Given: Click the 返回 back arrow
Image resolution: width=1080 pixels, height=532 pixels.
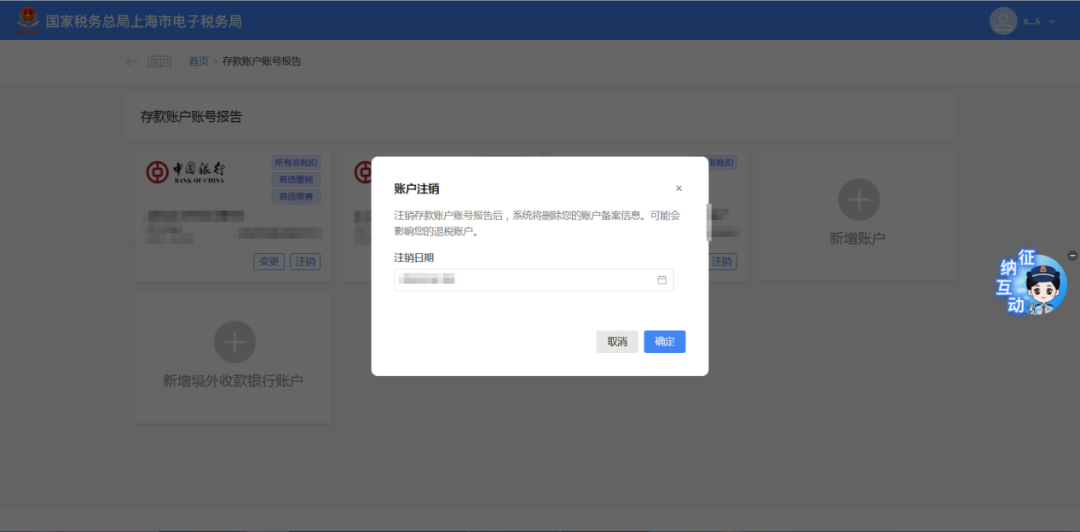Looking at the screenshot, I should [133, 62].
